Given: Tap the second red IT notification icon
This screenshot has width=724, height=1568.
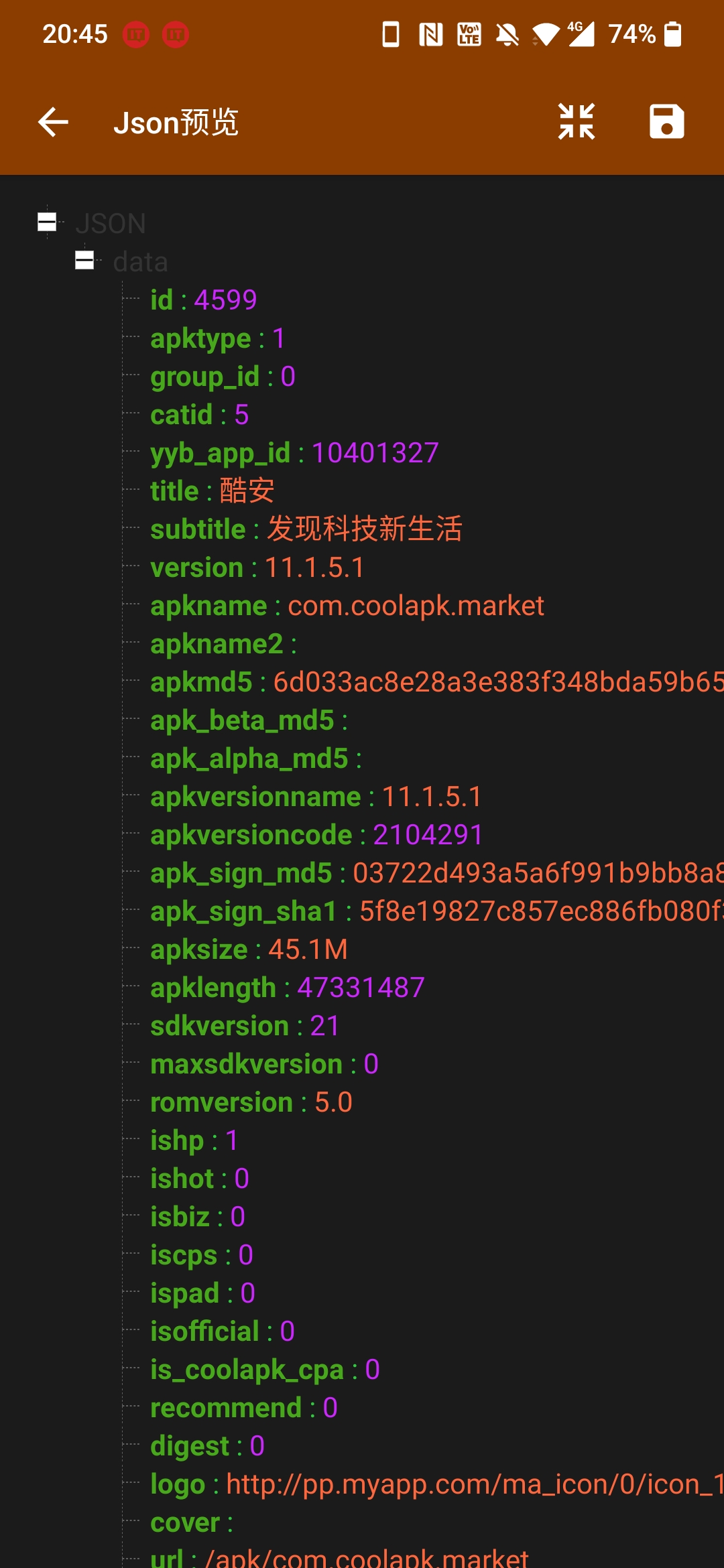Looking at the screenshot, I should pyautogui.click(x=176, y=34).
